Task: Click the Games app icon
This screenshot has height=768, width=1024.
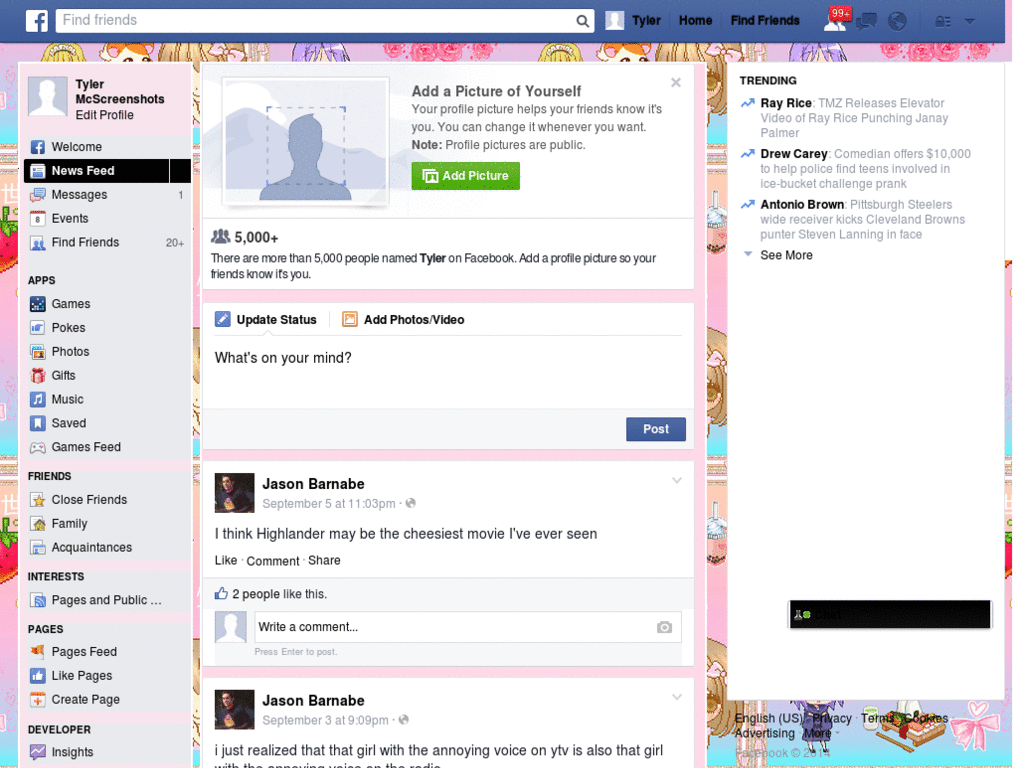Action: [x=38, y=304]
